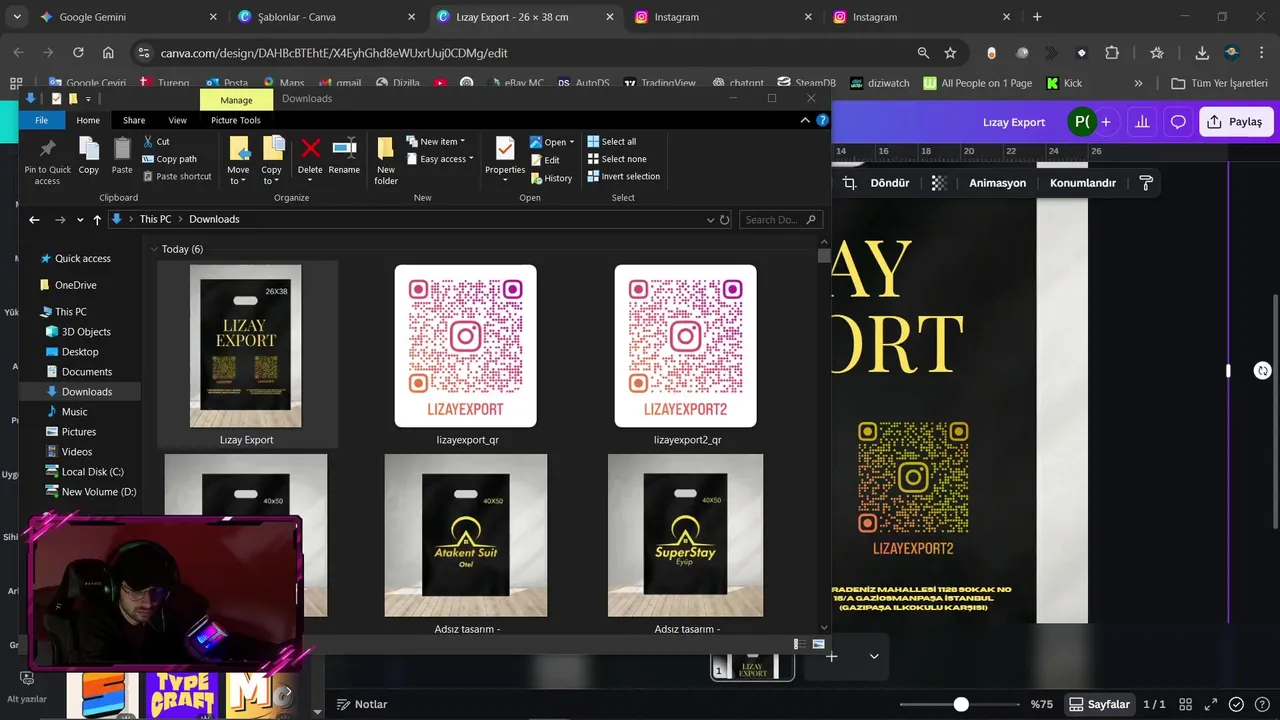Click the Search Downloads box in Explorer
Screen dimensions: 1280x720
[x=781, y=219]
